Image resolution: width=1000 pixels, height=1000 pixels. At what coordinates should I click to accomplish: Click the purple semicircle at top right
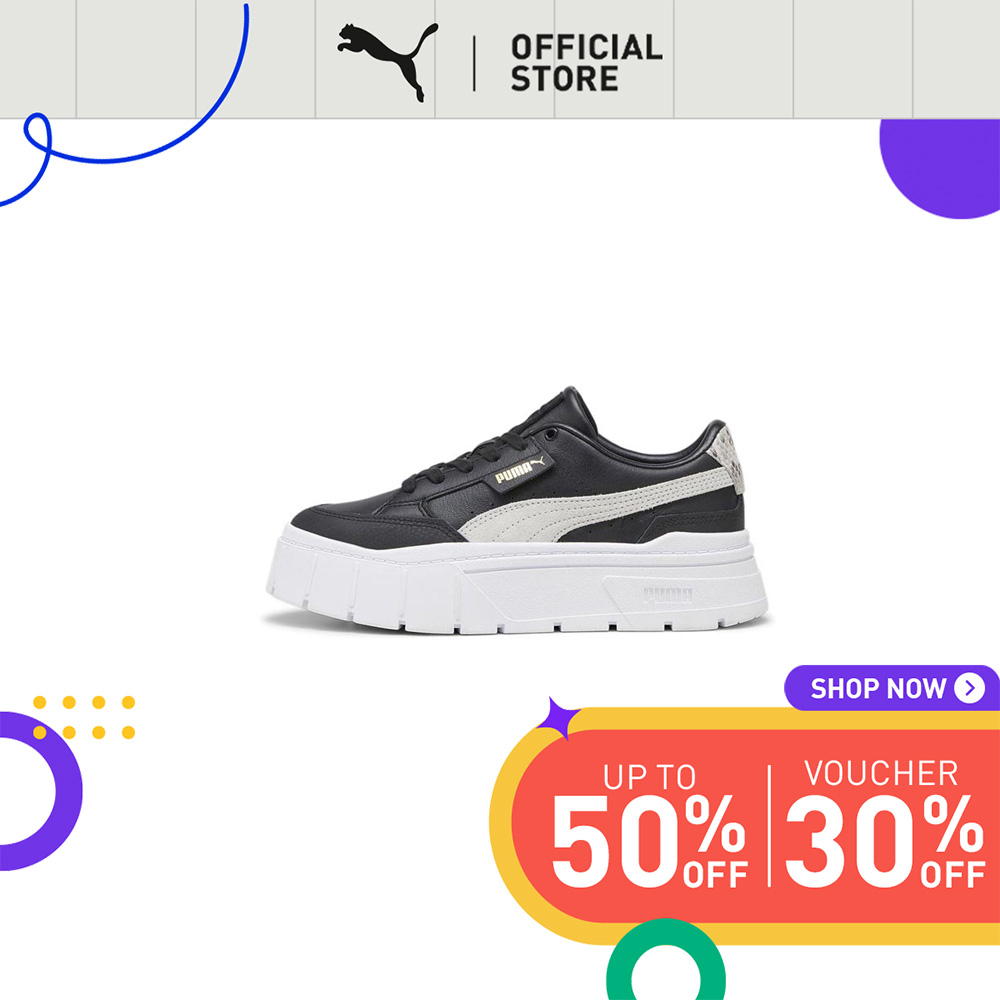coord(941,168)
